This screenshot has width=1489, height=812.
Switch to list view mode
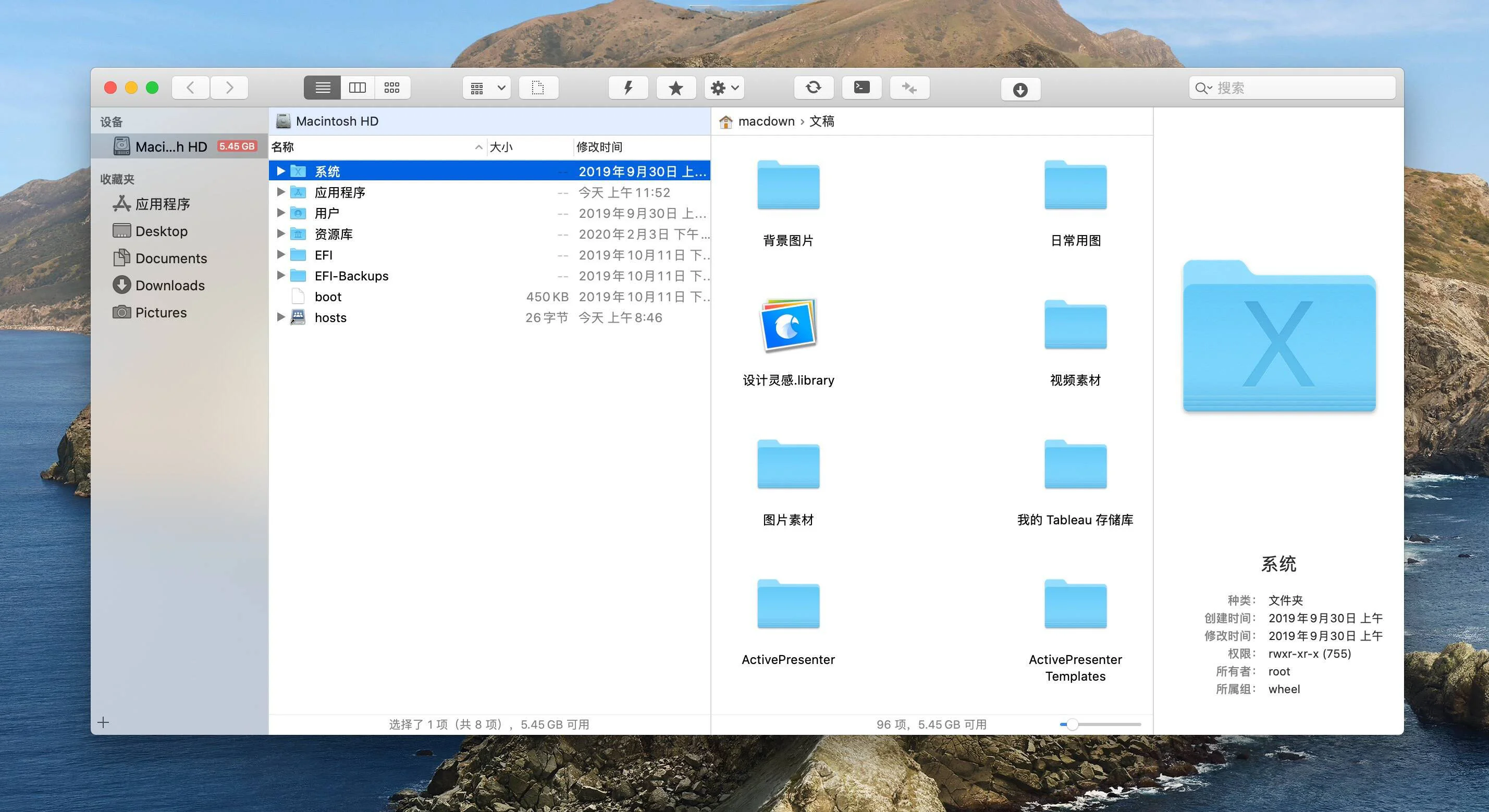pos(323,87)
